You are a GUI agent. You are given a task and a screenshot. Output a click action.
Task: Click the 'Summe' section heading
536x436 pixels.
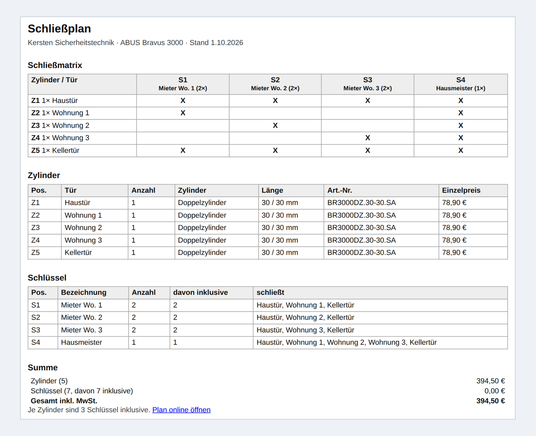[43, 368]
